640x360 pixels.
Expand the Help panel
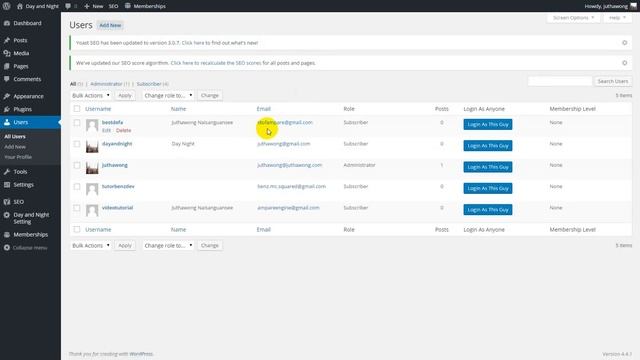[617, 18]
